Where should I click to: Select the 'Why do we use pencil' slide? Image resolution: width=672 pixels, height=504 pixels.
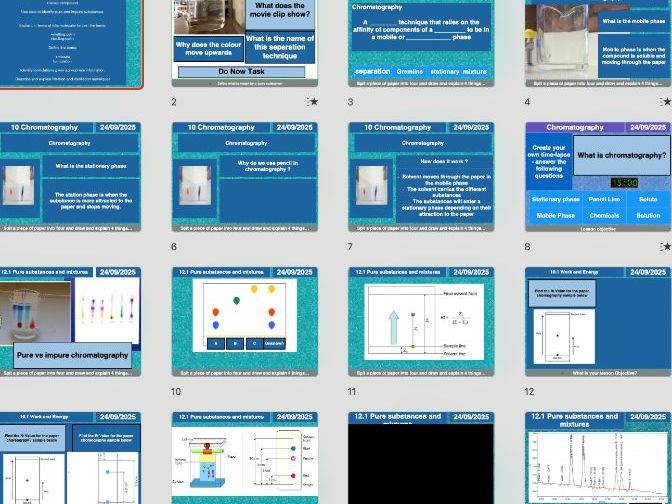[245, 177]
